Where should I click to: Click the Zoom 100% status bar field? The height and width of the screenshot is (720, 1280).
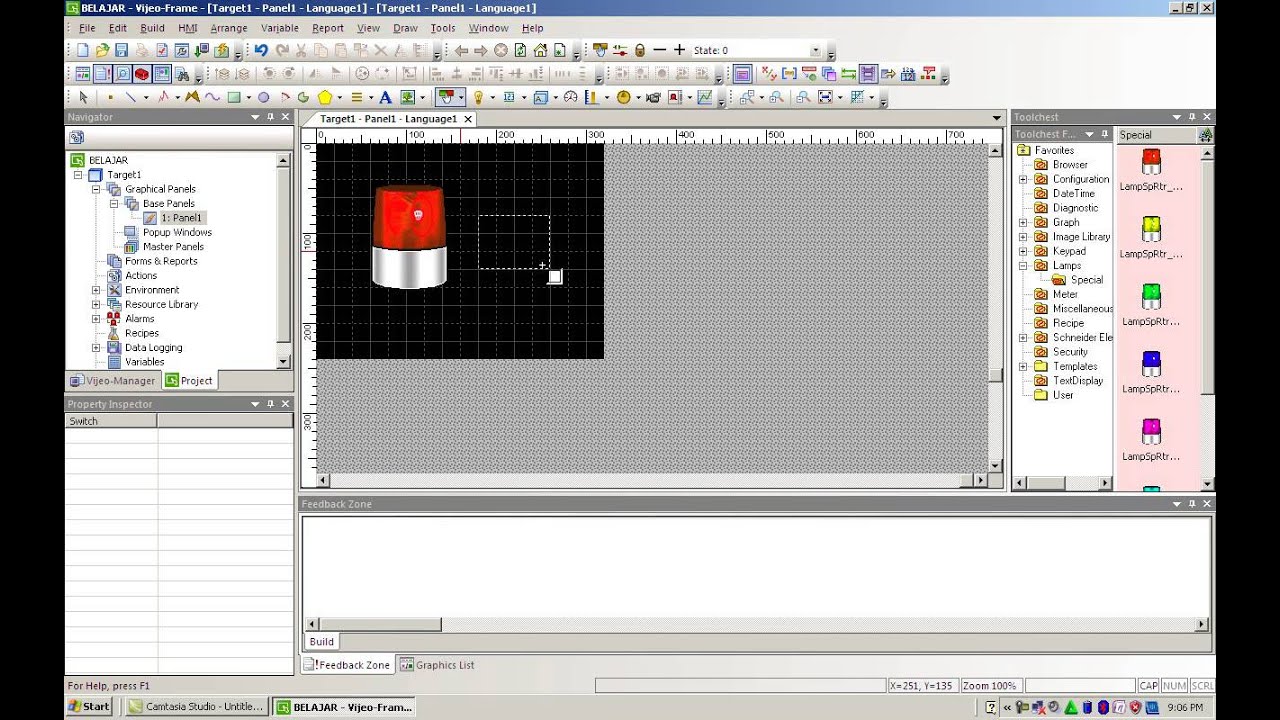pos(990,686)
